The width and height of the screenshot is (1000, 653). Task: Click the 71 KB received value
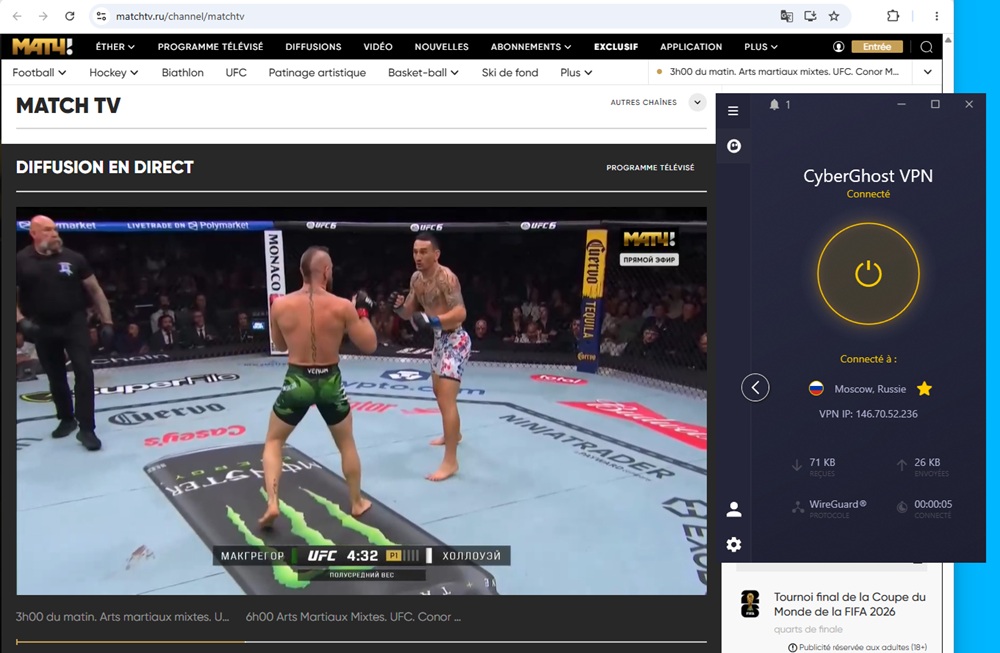click(822, 462)
